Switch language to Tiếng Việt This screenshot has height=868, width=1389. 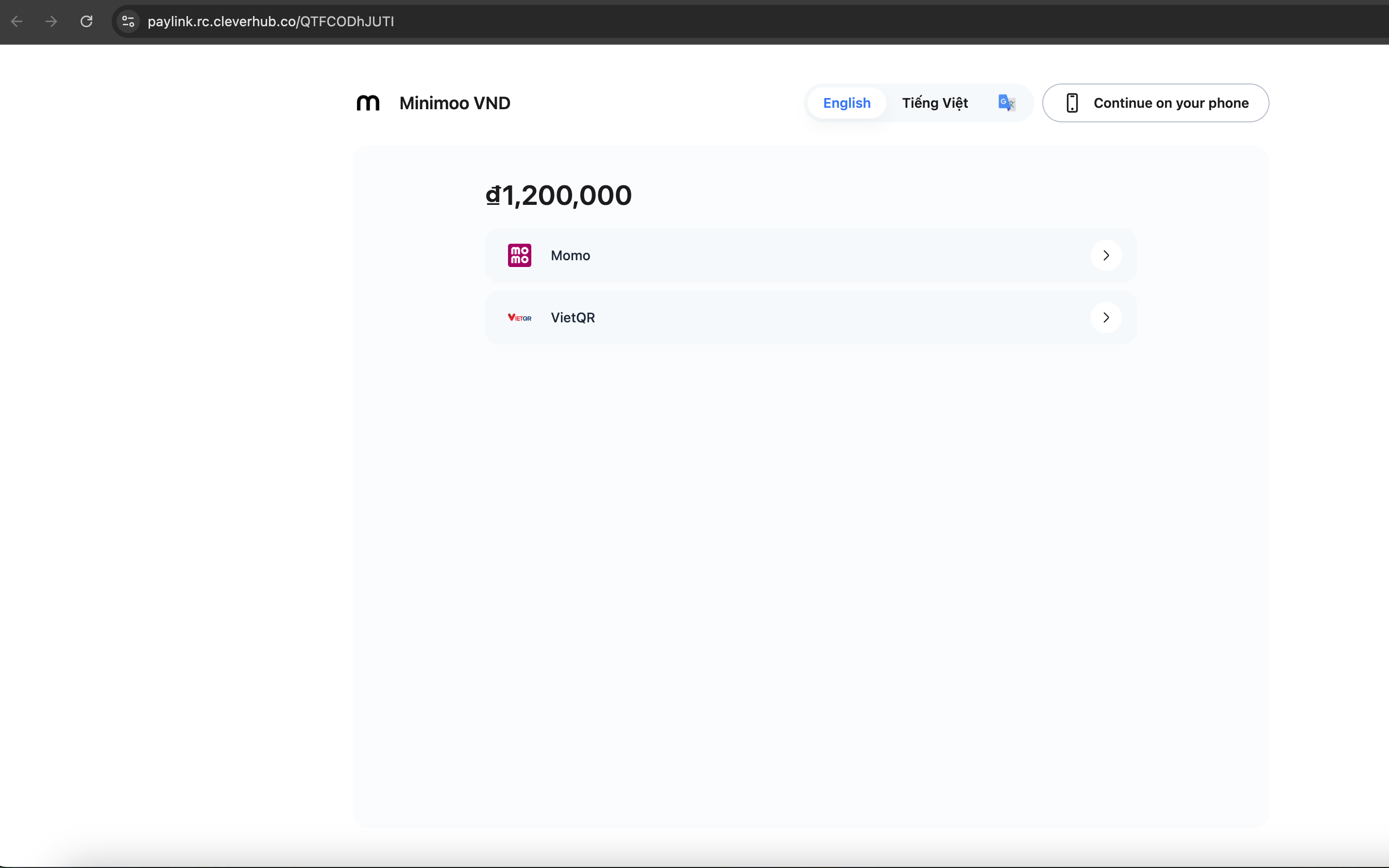(x=935, y=103)
